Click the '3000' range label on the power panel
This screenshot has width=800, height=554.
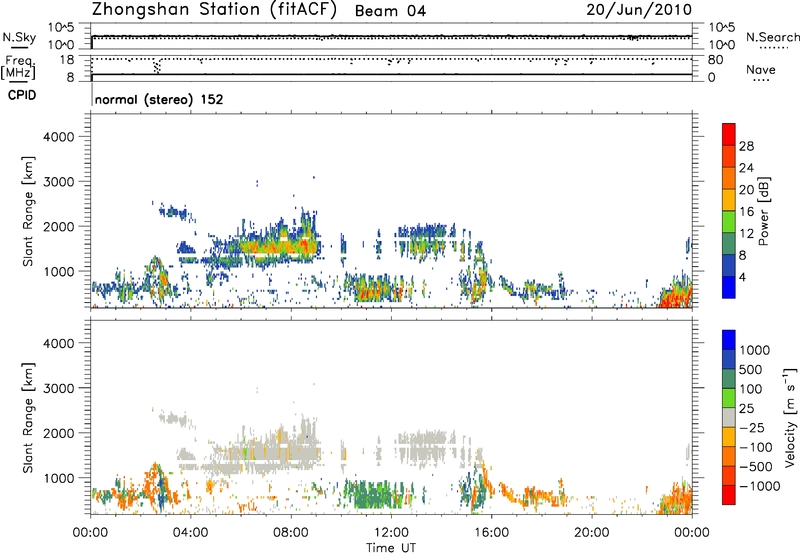(59, 182)
